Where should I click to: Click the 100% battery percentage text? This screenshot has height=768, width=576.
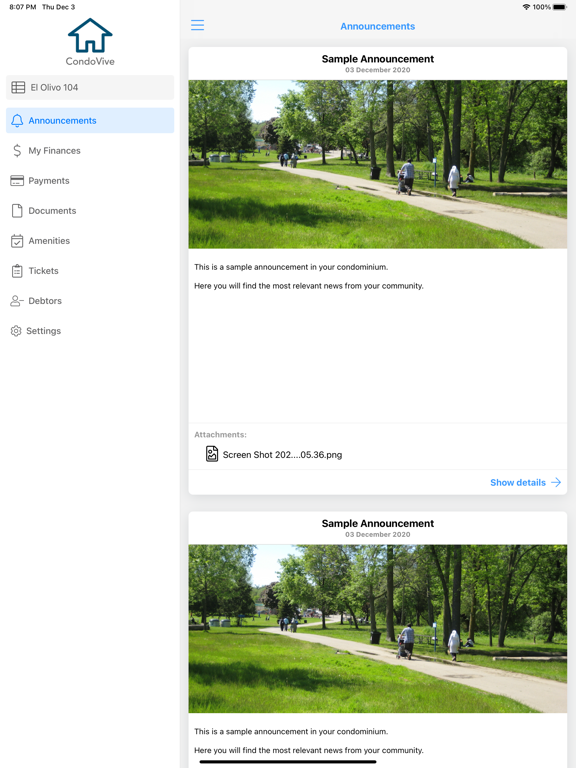pos(542,7)
